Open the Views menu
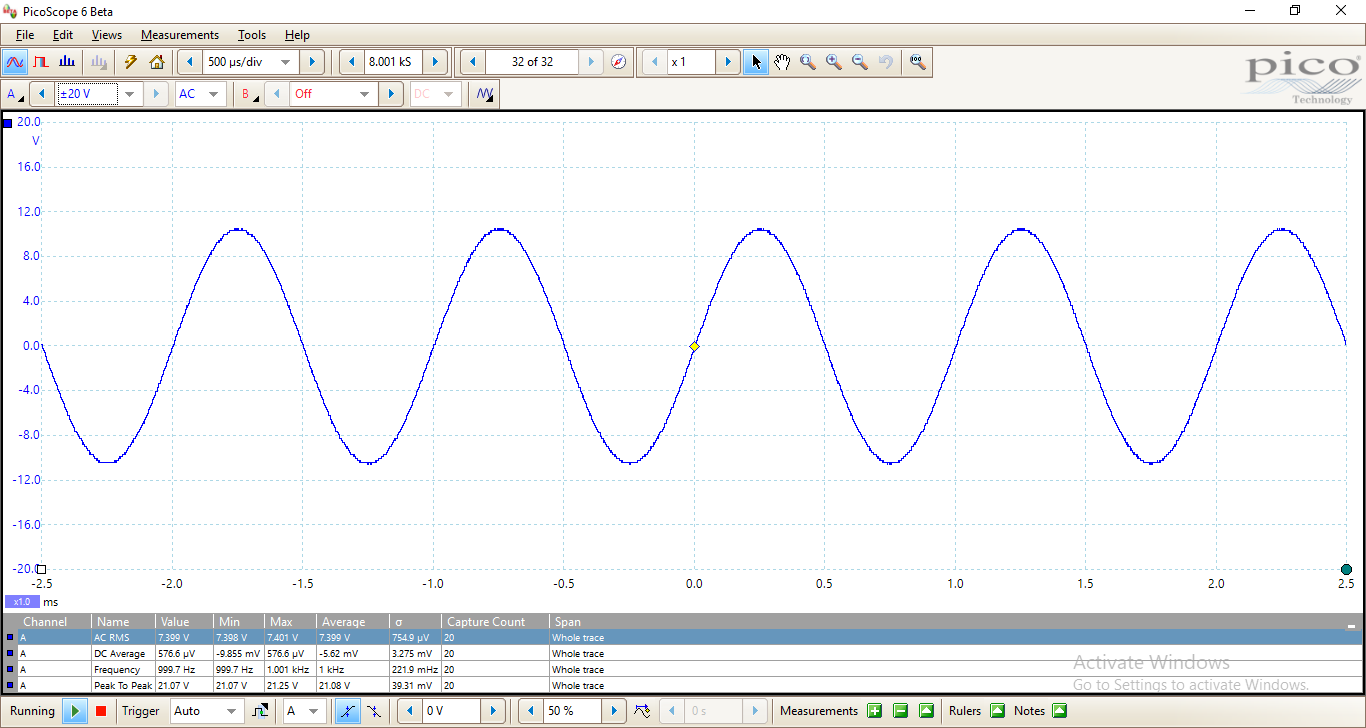The height and width of the screenshot is (728, 1366). 107,35
